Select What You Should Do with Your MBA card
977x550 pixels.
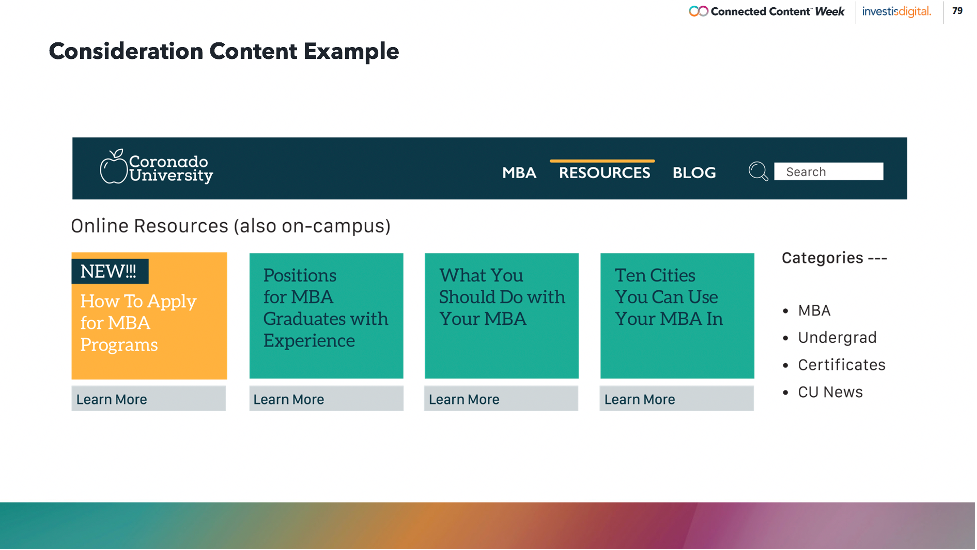[x=501, y=315]
